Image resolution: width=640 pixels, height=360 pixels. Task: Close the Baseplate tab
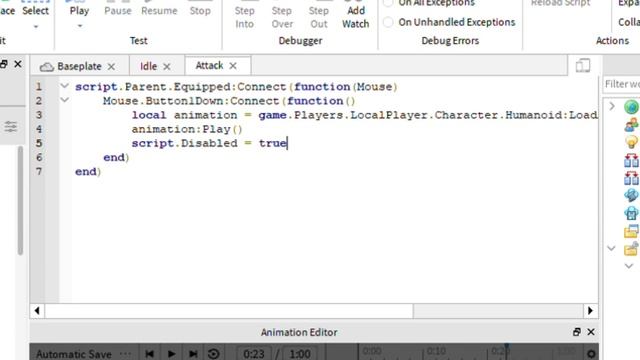pos(111,67)
